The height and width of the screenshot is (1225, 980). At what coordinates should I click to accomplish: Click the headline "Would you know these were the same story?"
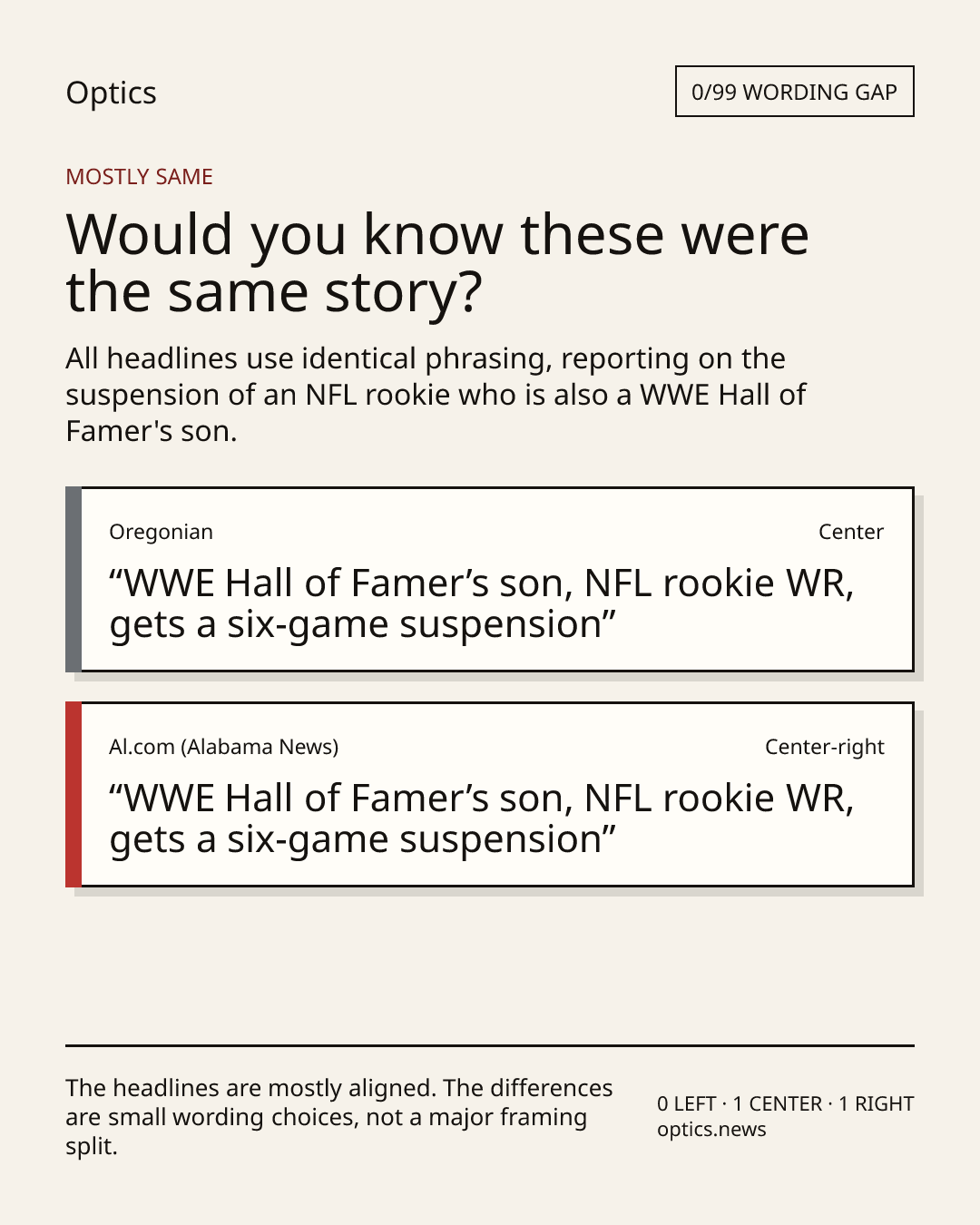[437, 262]
